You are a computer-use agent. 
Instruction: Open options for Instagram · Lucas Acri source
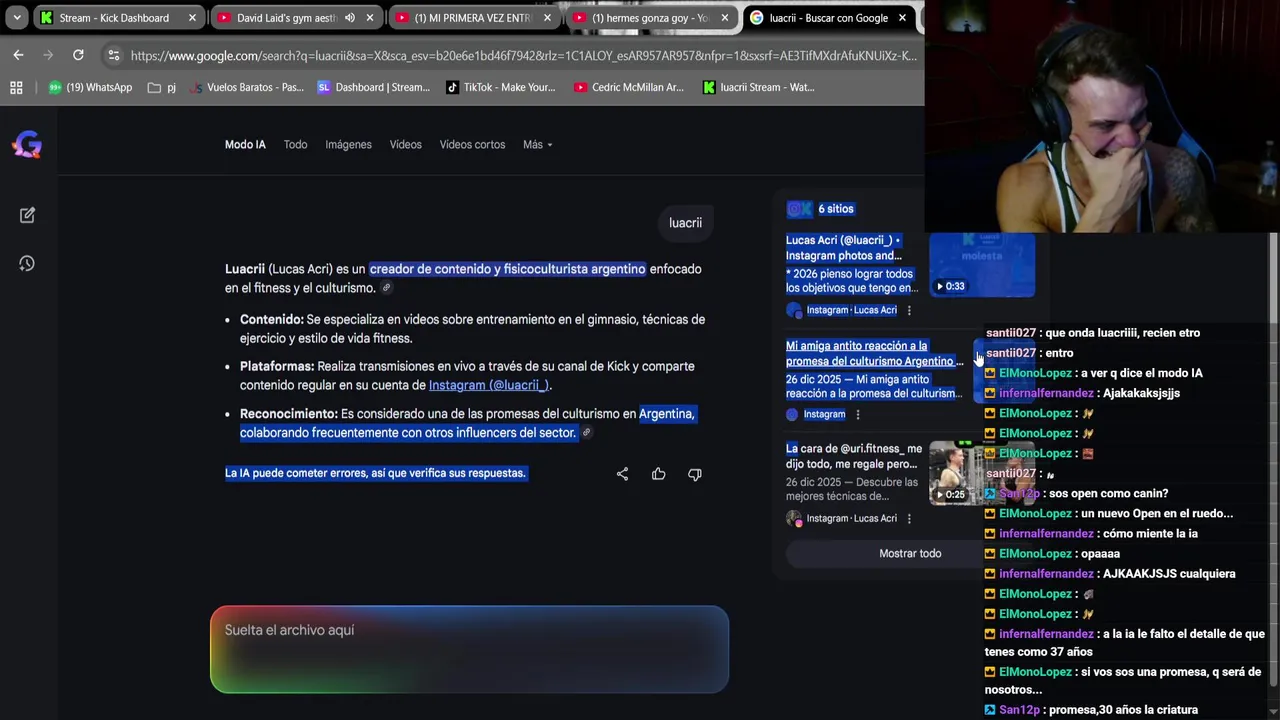pos(909,310)
